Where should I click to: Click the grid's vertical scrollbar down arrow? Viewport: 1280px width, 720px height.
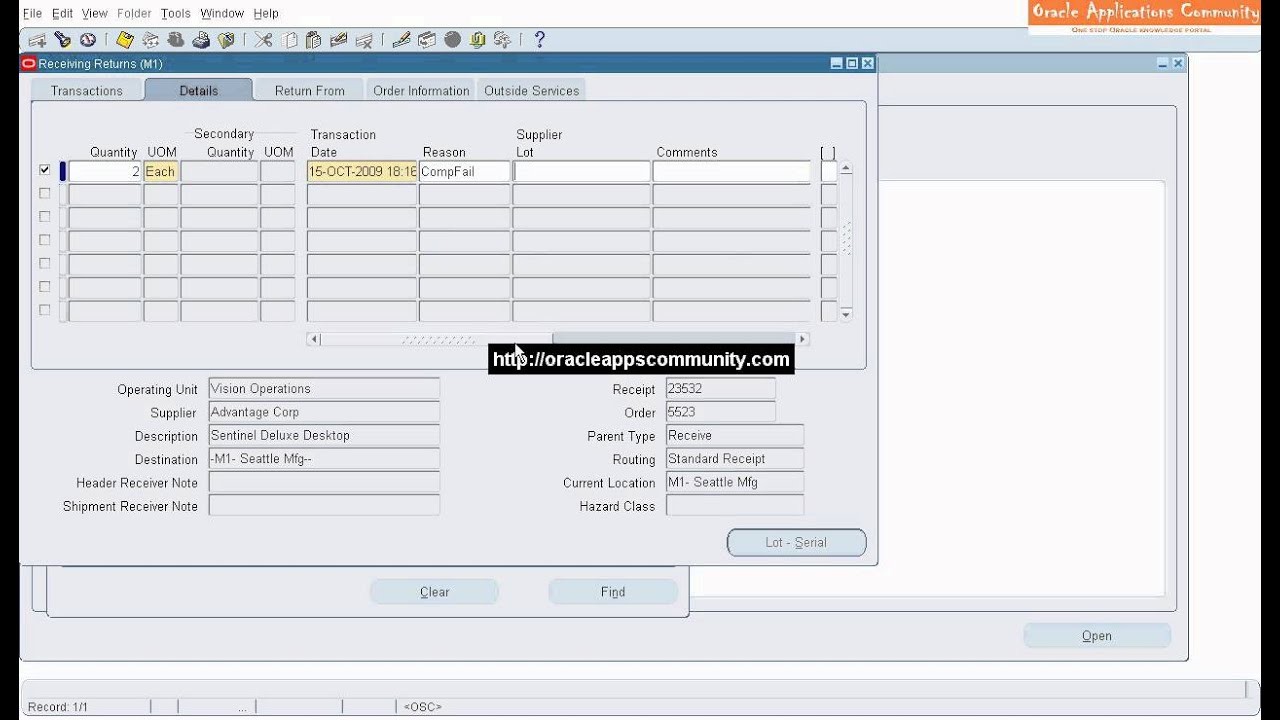[x=846, y=314]
